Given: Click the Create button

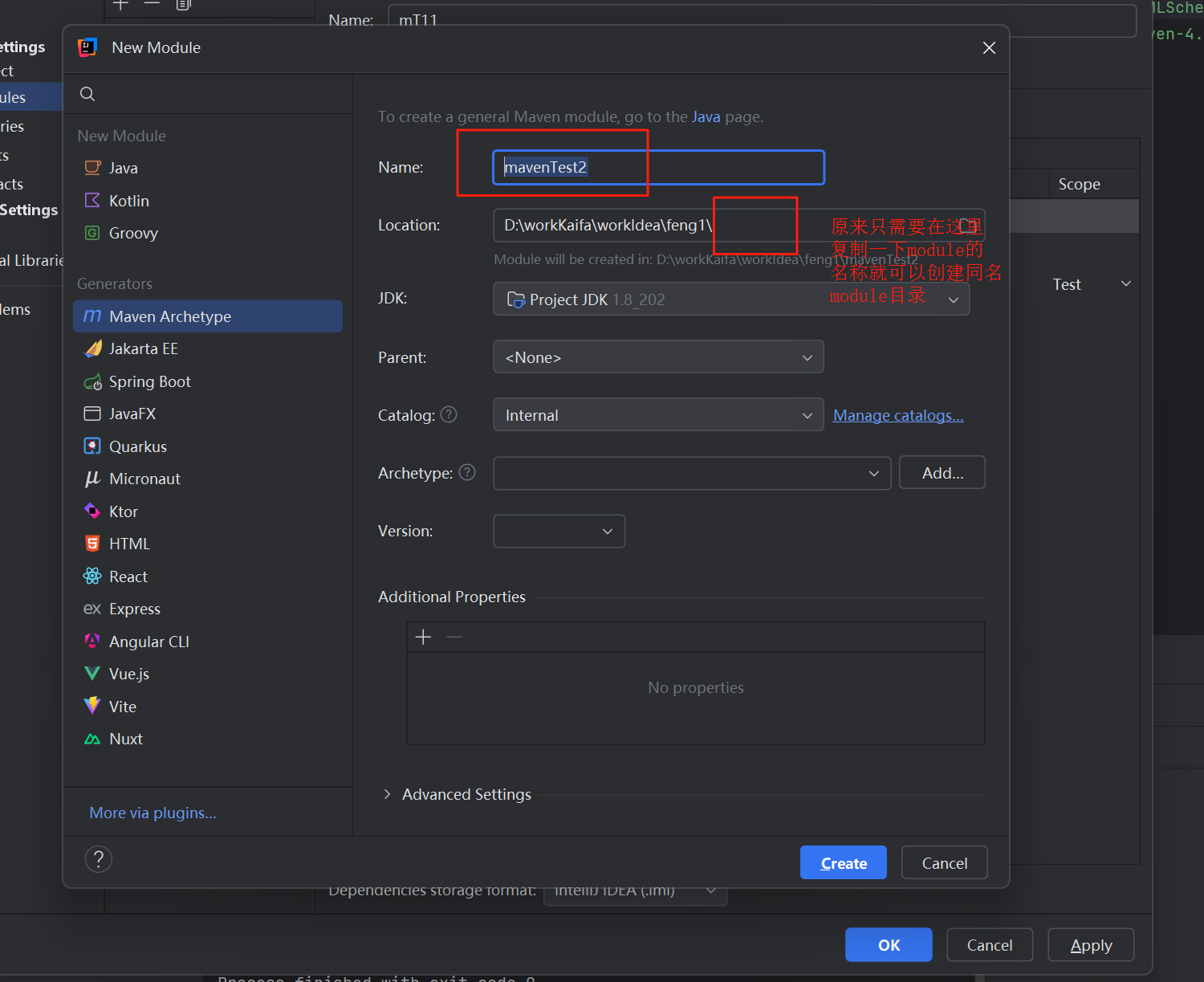Looking at the screenshot, I should click(x=844, y=863).
